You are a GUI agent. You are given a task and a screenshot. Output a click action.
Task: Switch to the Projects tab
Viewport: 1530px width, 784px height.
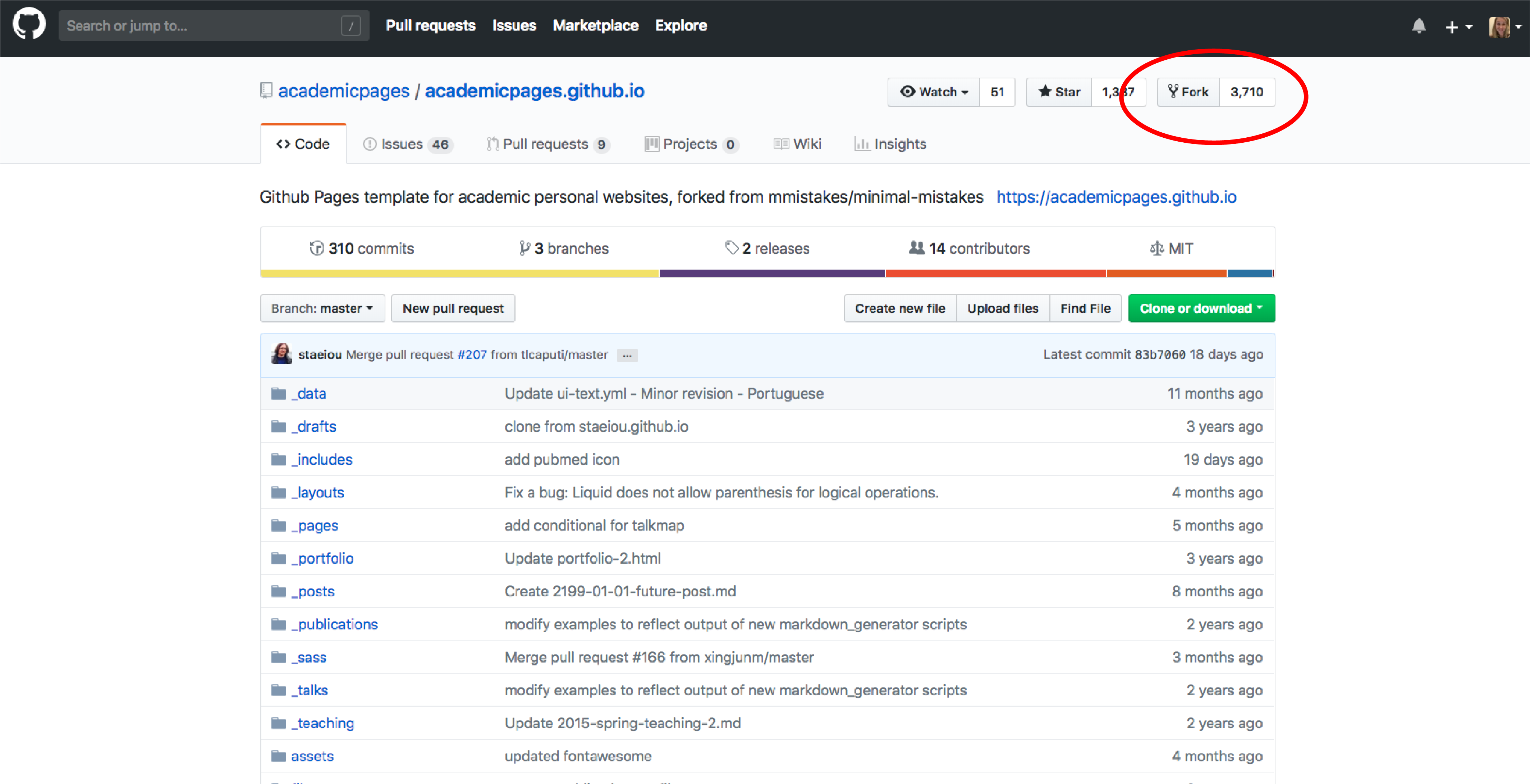(691, 145)
